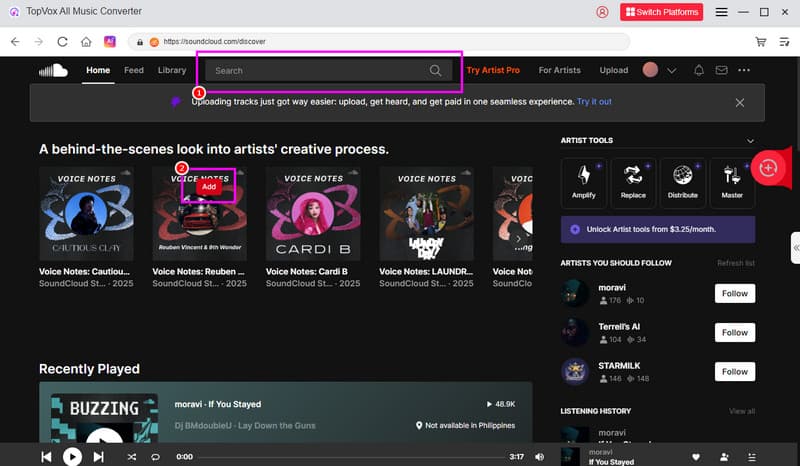Open the shopping cart icon
Viewport: 800px width, 466px height.
[x=761, y=42]
